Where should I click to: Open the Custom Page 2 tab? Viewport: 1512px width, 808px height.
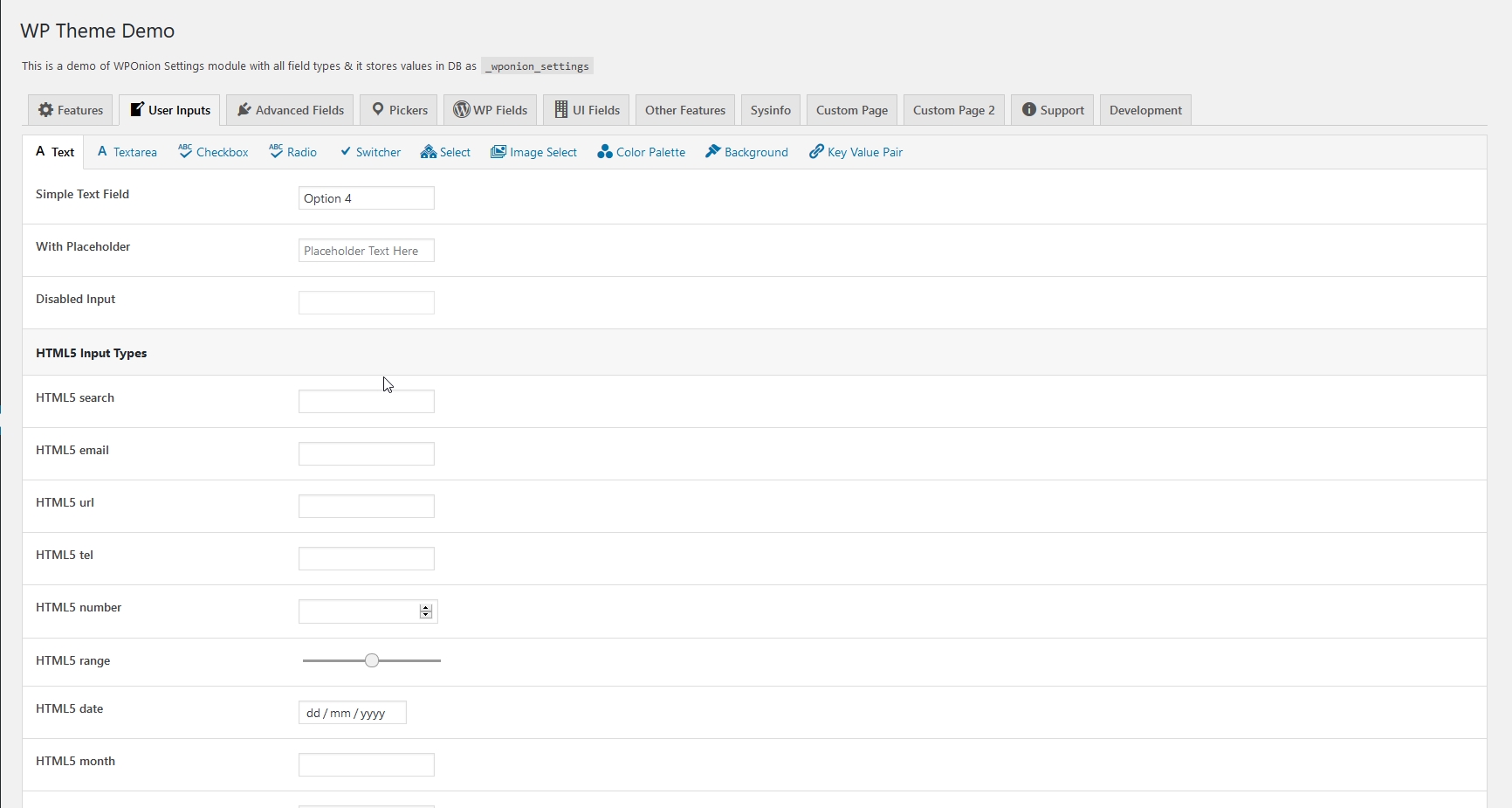tap(954, 110)
